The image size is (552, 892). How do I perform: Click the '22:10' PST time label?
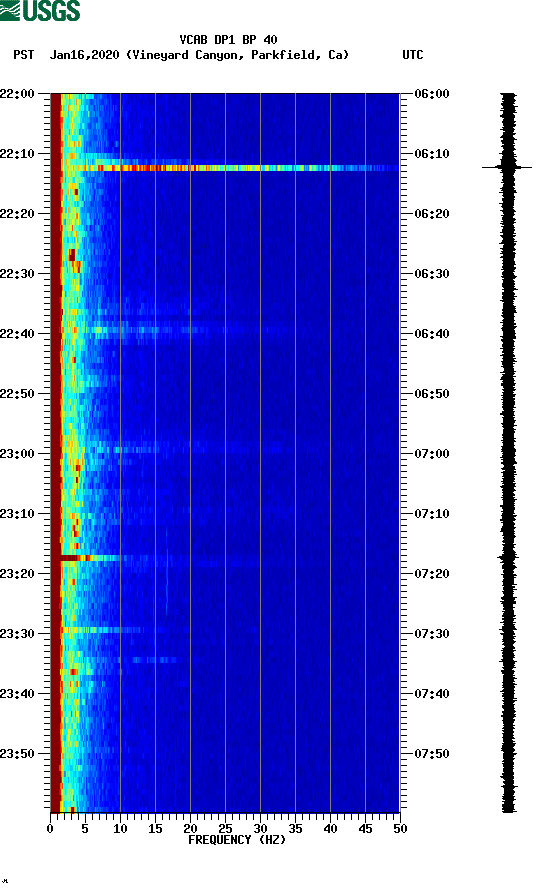[x=17, y=154]
